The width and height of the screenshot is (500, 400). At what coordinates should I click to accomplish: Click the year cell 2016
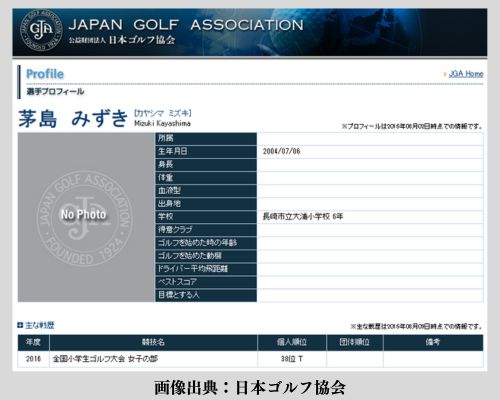pyautogui.click(x=33, y=359)
